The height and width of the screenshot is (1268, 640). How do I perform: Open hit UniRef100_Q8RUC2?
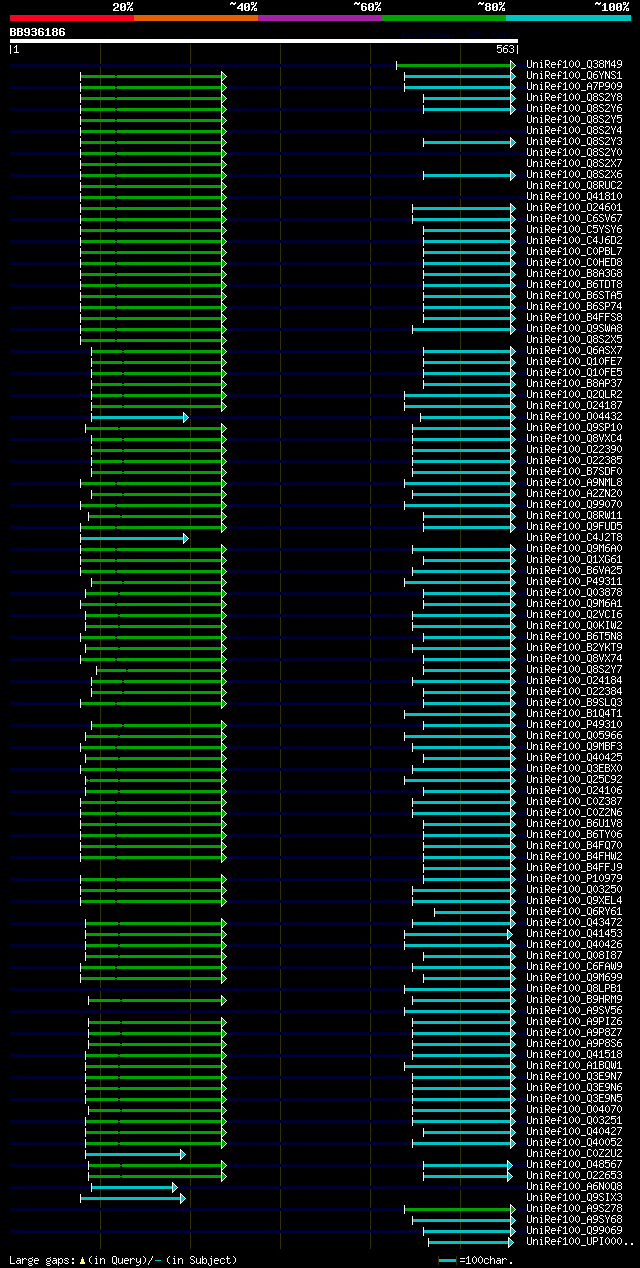tap(576, 186)
